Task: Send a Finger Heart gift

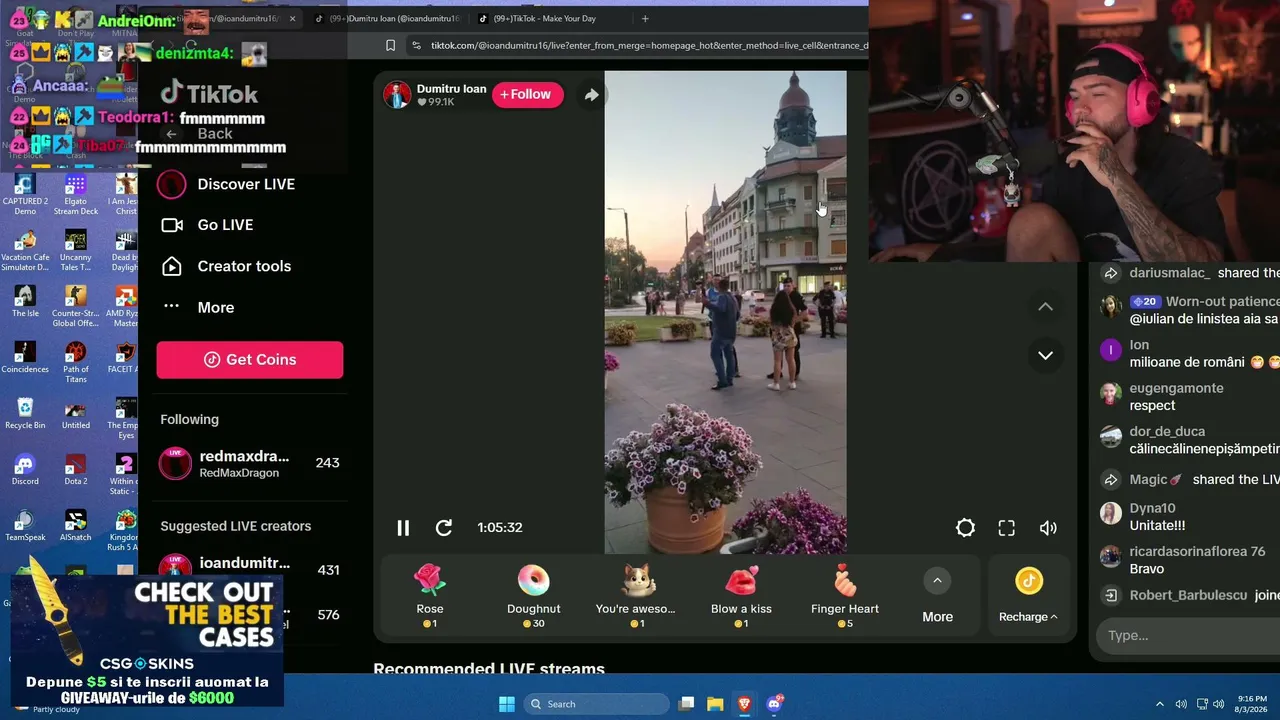Action: click(845, 596)
